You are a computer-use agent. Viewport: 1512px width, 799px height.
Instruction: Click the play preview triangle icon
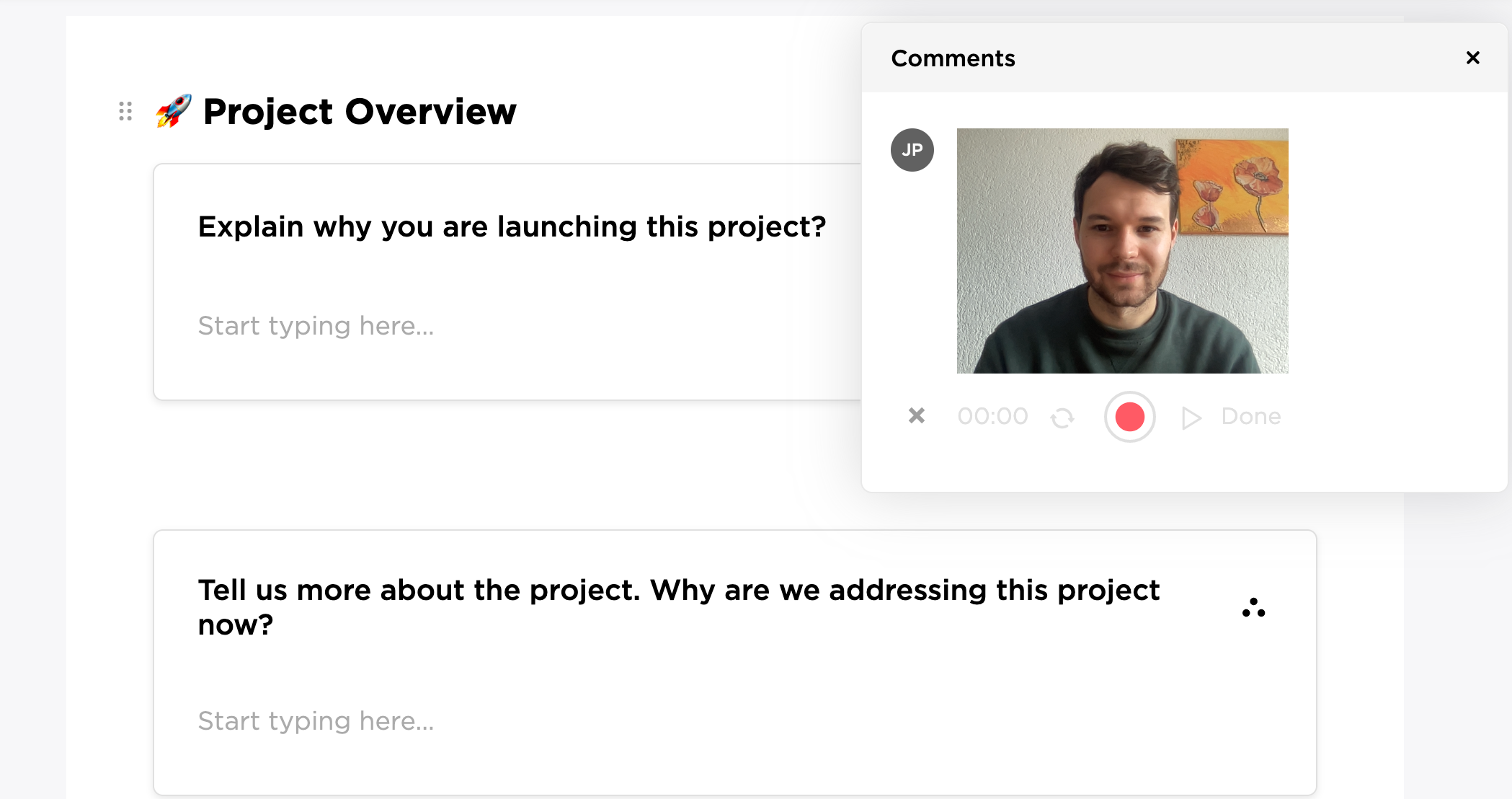(x=1191, y=418)
